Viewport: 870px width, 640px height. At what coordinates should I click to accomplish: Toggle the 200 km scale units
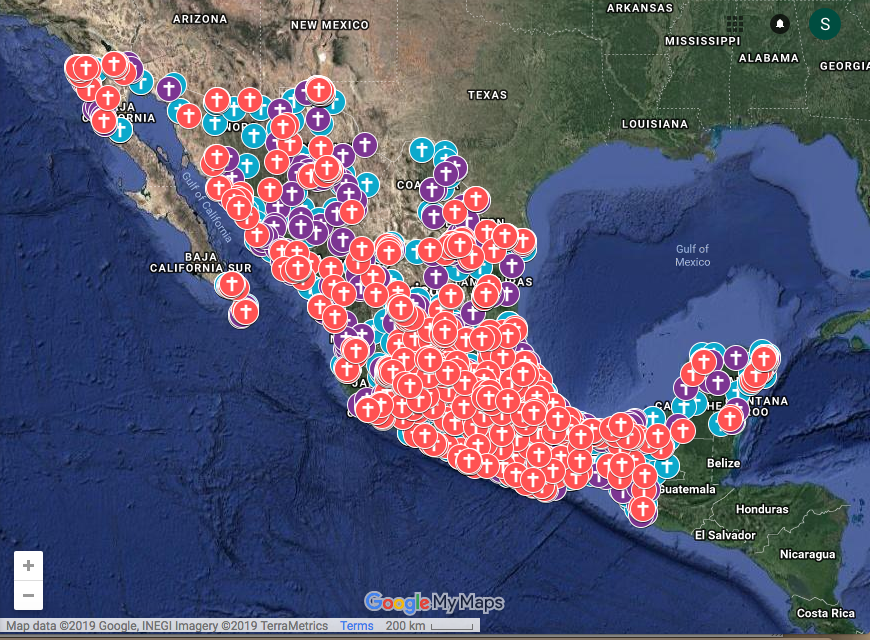(407, 626)
